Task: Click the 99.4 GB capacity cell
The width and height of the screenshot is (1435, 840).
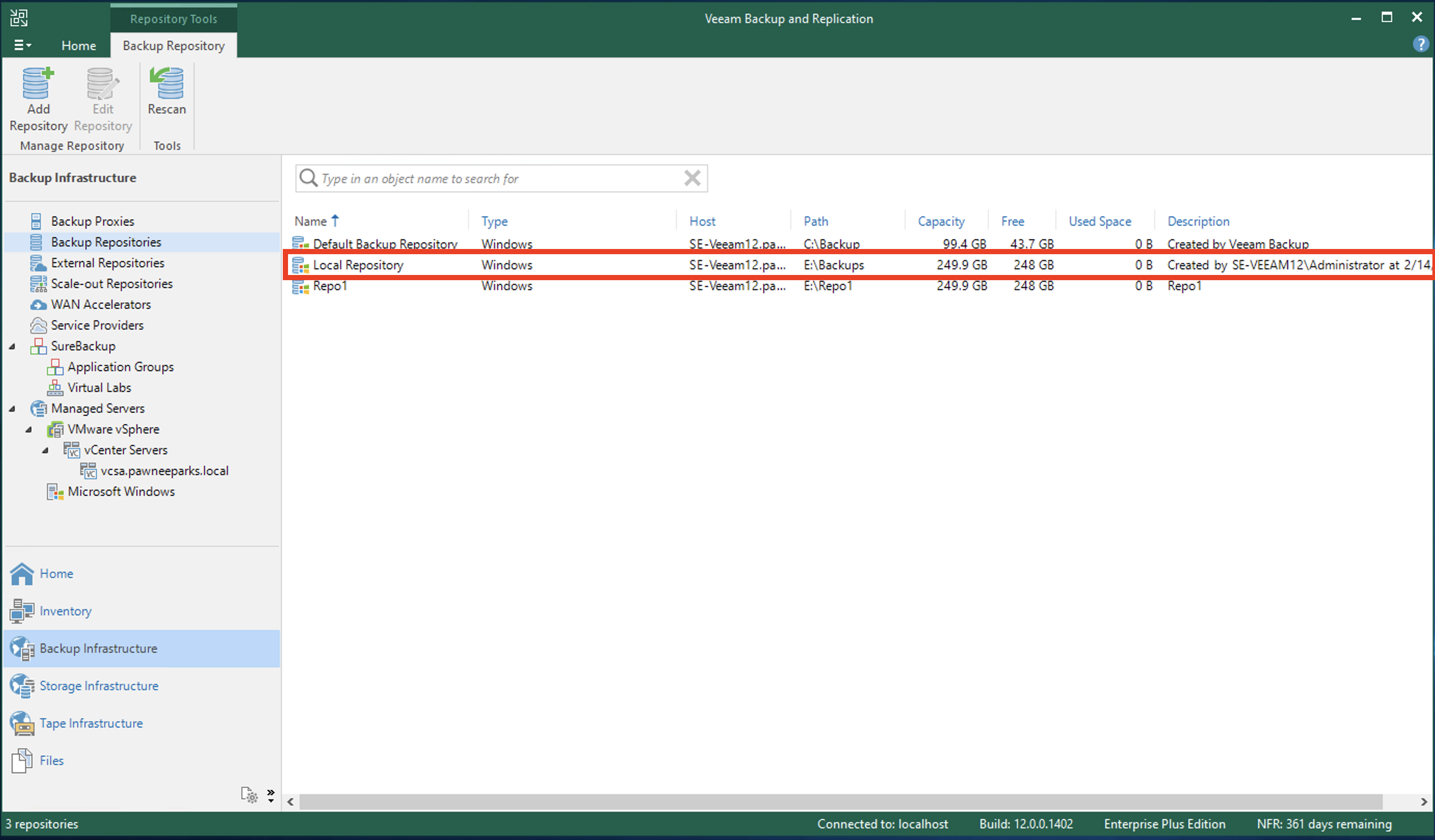Action: (x=964, y=244)
